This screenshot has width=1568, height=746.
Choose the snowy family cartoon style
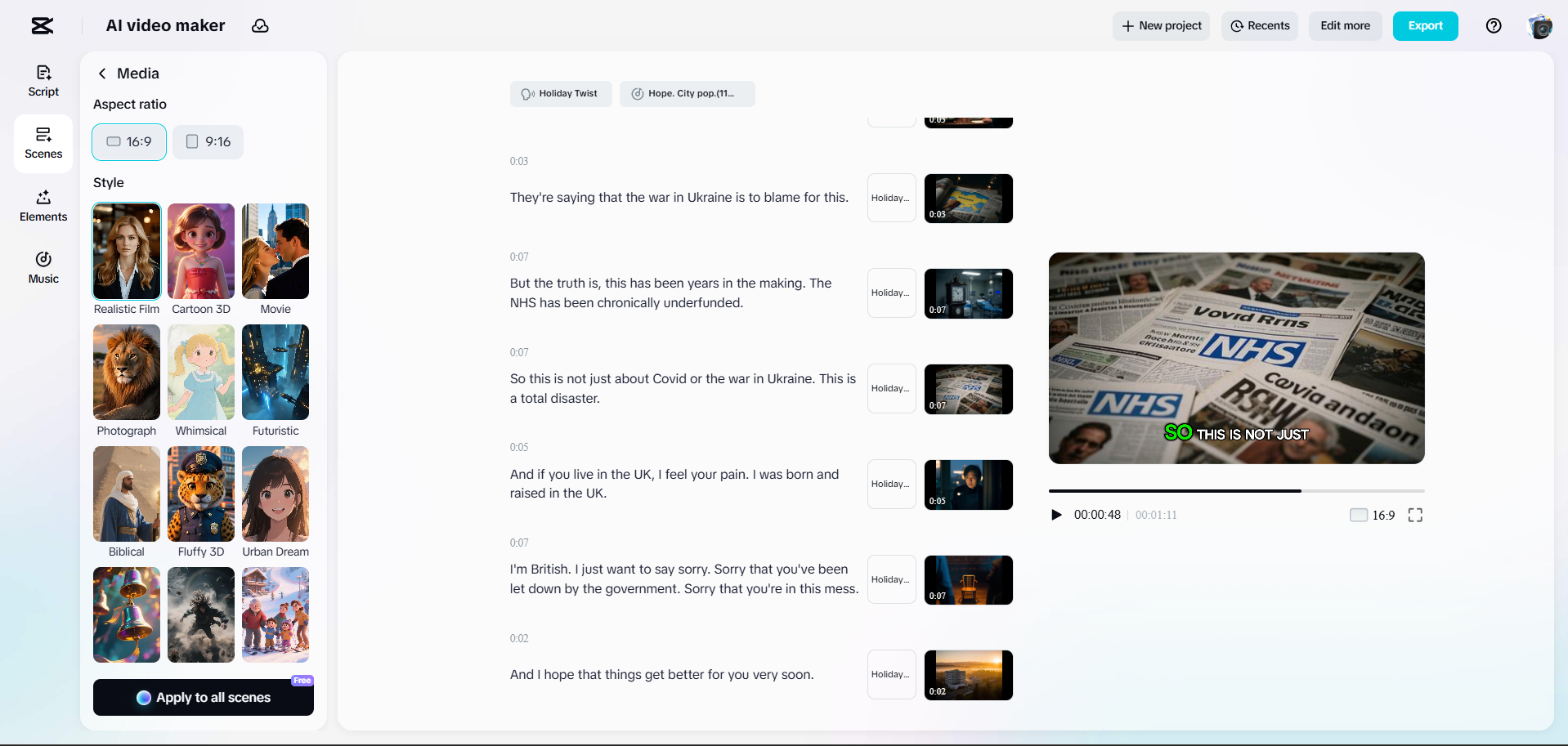[276, 614]
